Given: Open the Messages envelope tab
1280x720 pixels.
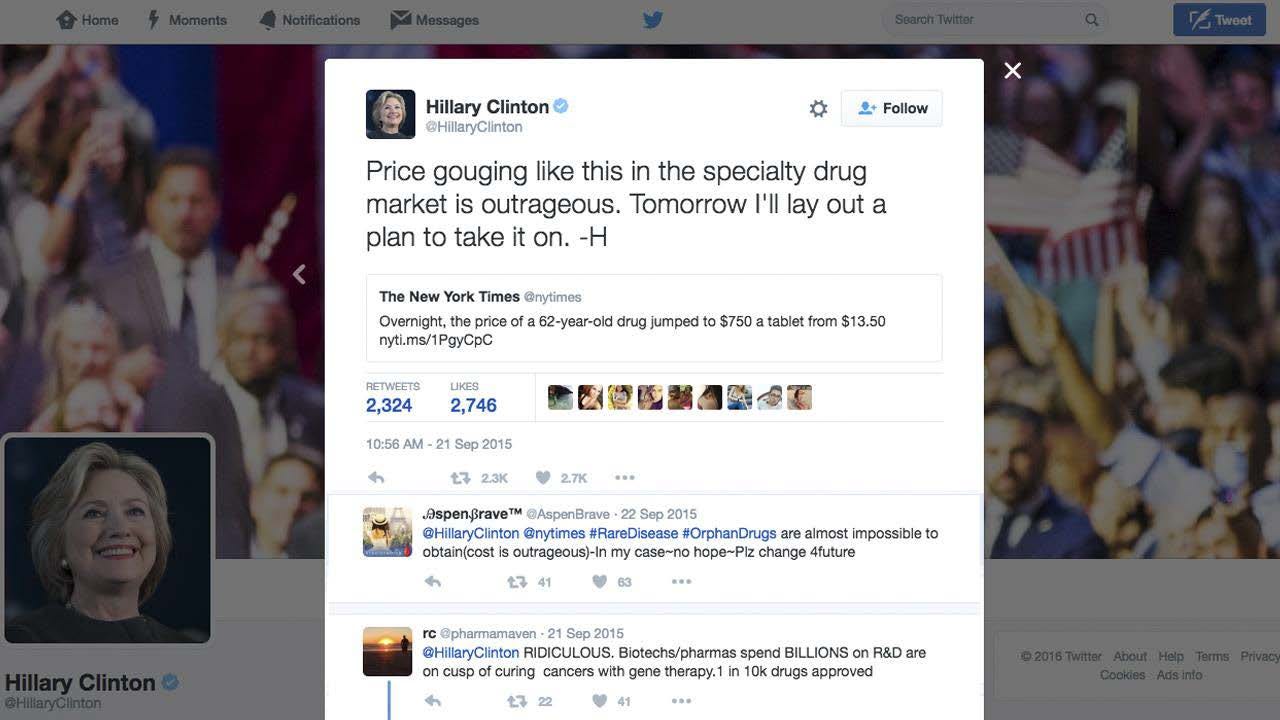Looking at the screenshot, I should (434, 19).
